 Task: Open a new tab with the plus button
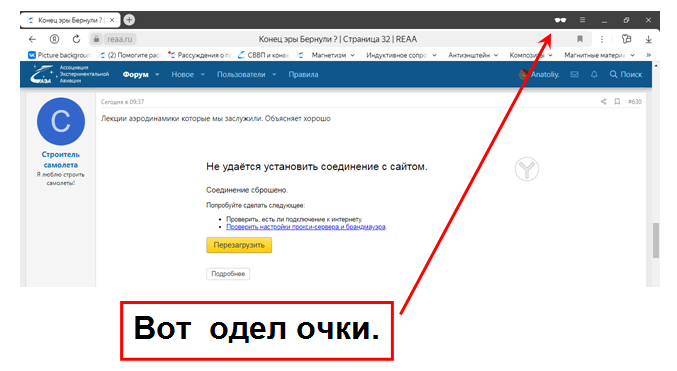(x=129, y=20)
